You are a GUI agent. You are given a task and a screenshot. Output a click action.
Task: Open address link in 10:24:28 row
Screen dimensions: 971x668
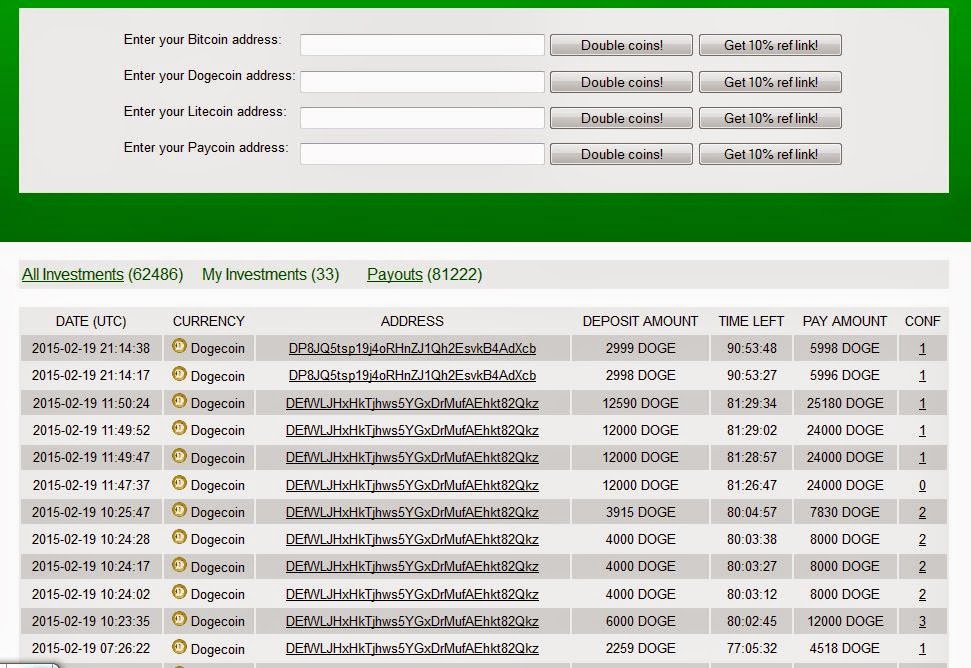tap(412, 540)
